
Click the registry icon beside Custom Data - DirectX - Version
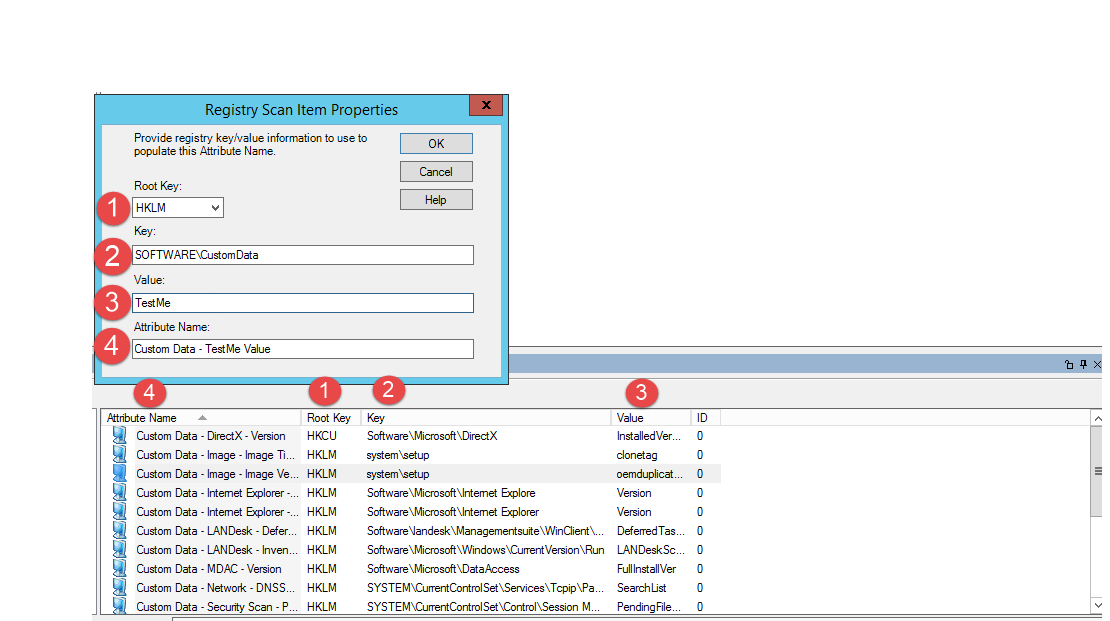click(x=121, y=436)
